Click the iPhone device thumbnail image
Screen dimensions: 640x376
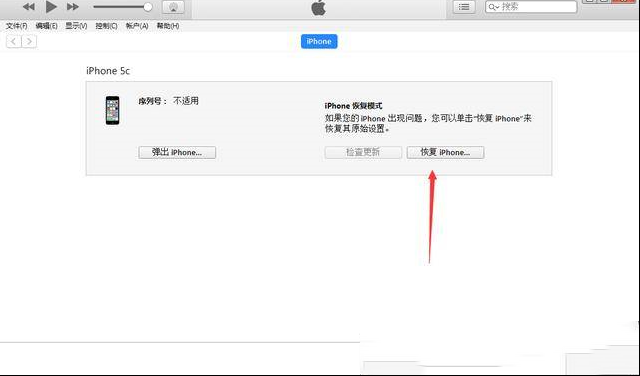[113, 110]
